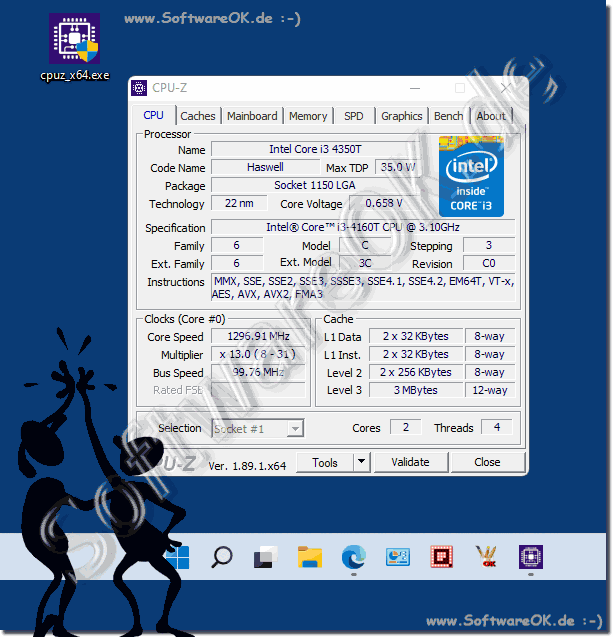Screen dimensions: 613x637
Task: Select the SPD tab
Action: coord(354,116)
